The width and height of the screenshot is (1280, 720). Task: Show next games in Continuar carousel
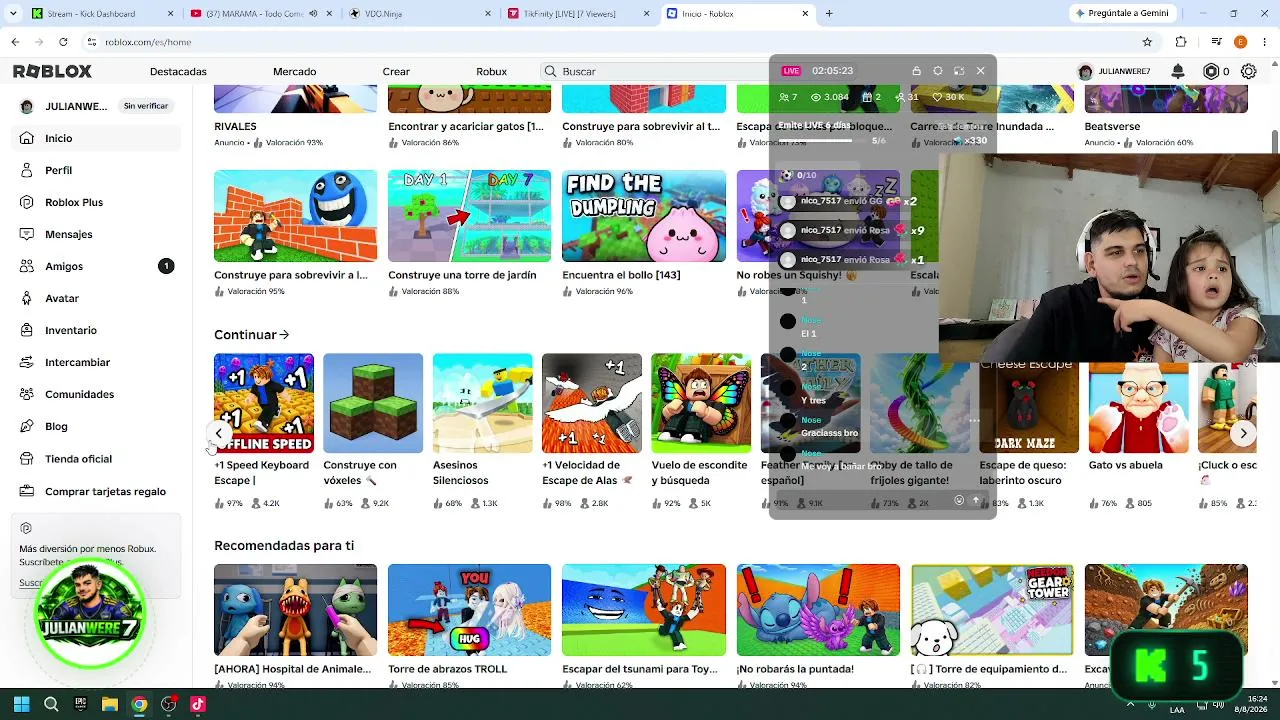[x=1243, y=433]
